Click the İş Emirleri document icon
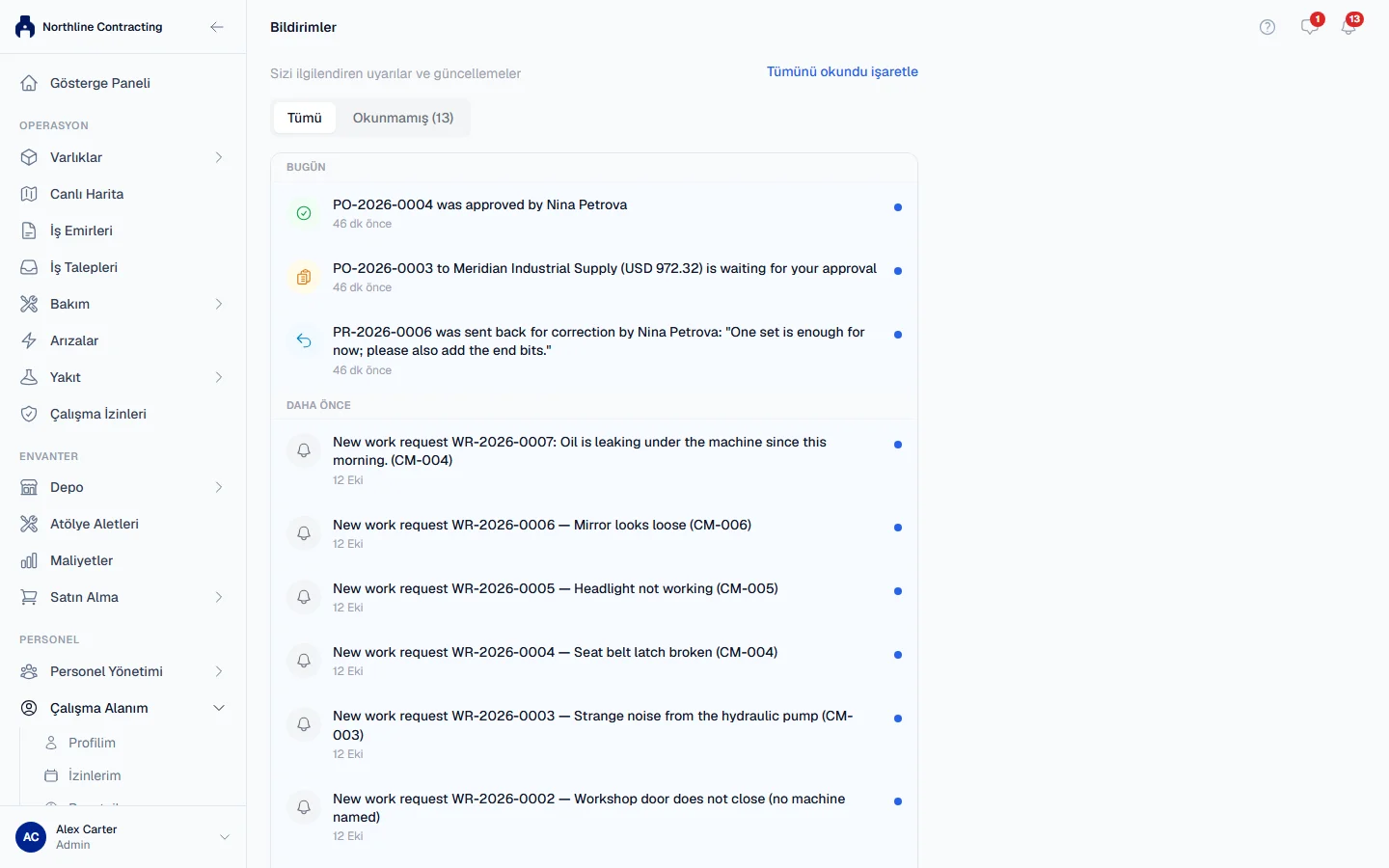This screenshot has height=868, width=1389. (x=29, y=231)
